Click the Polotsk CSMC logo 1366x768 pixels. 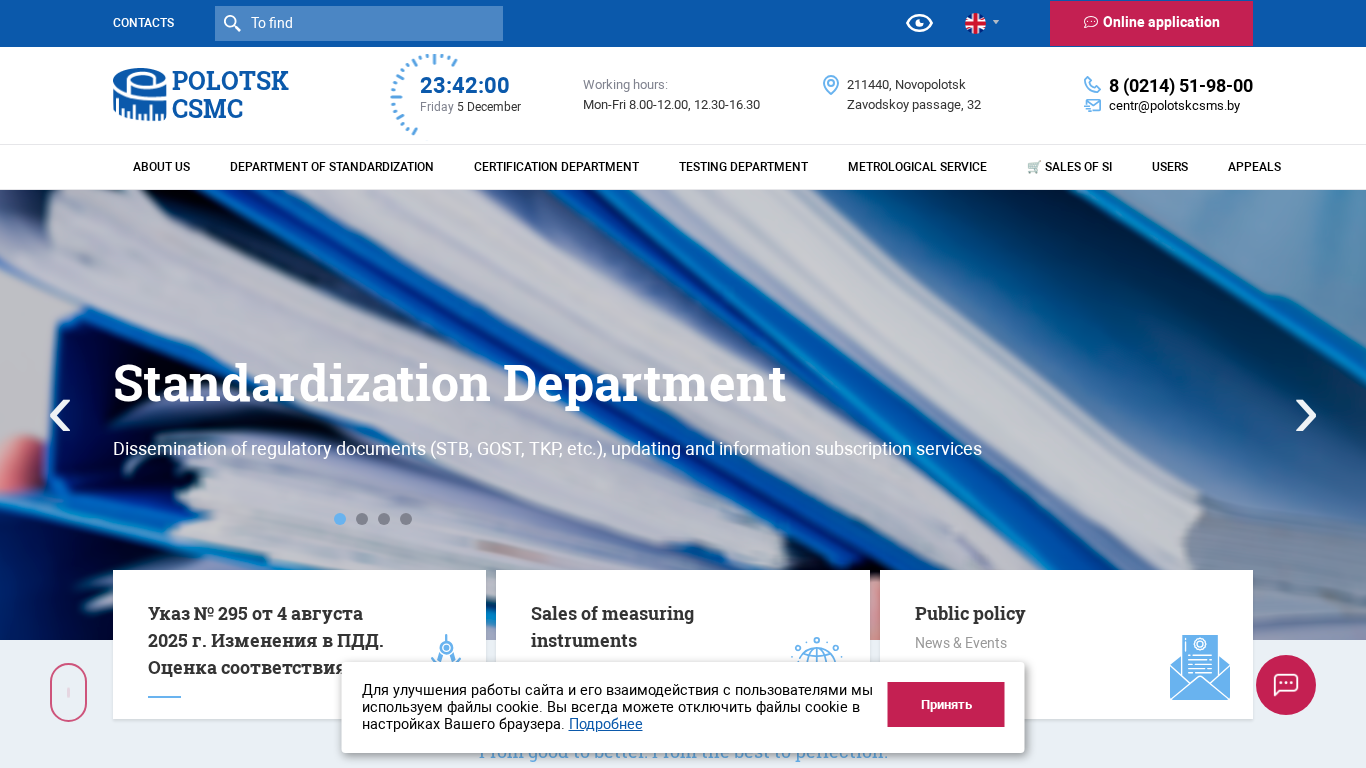tap(201, 94)
